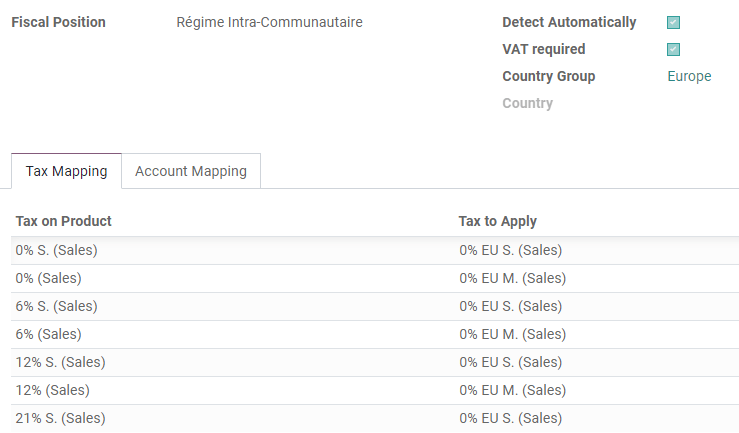This screenshot has width=739, height=433.
Task: Click the Régime Intra-Communautaire fiscal position name
Action: 269,23
